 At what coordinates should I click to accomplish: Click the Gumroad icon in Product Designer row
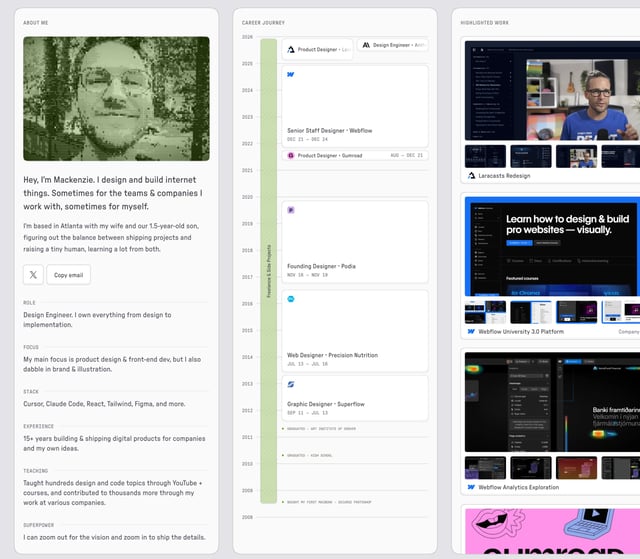(291, 156)
